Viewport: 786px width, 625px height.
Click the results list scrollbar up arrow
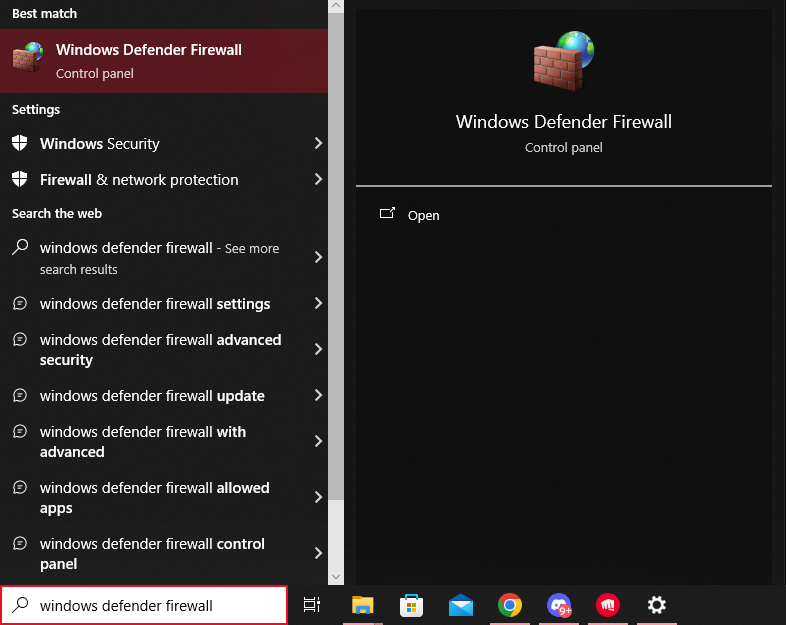(x=336, y=6)
